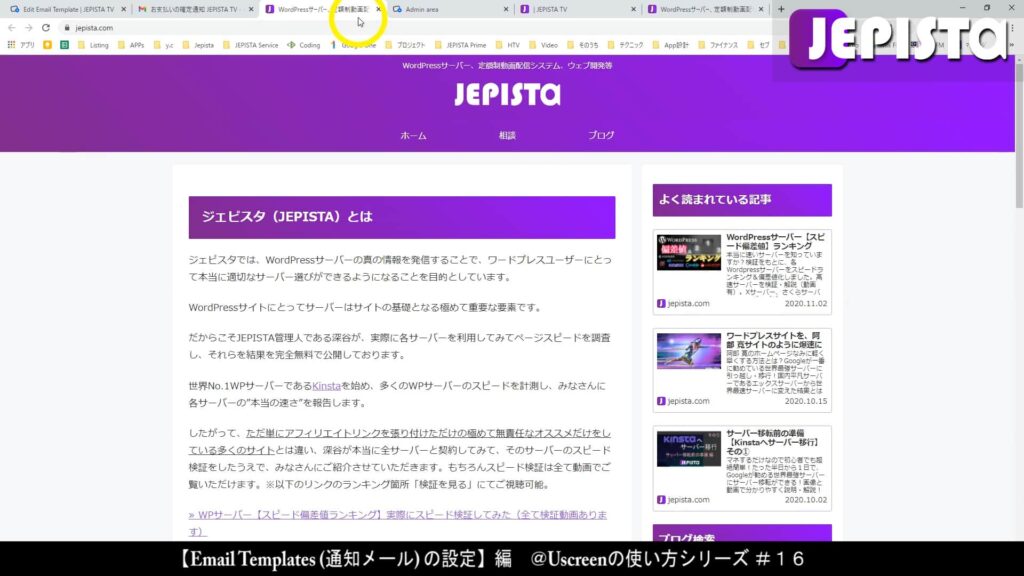Click the date 2020.10.02
Screen dimensions: 1024x576
(x=805, y=500)
